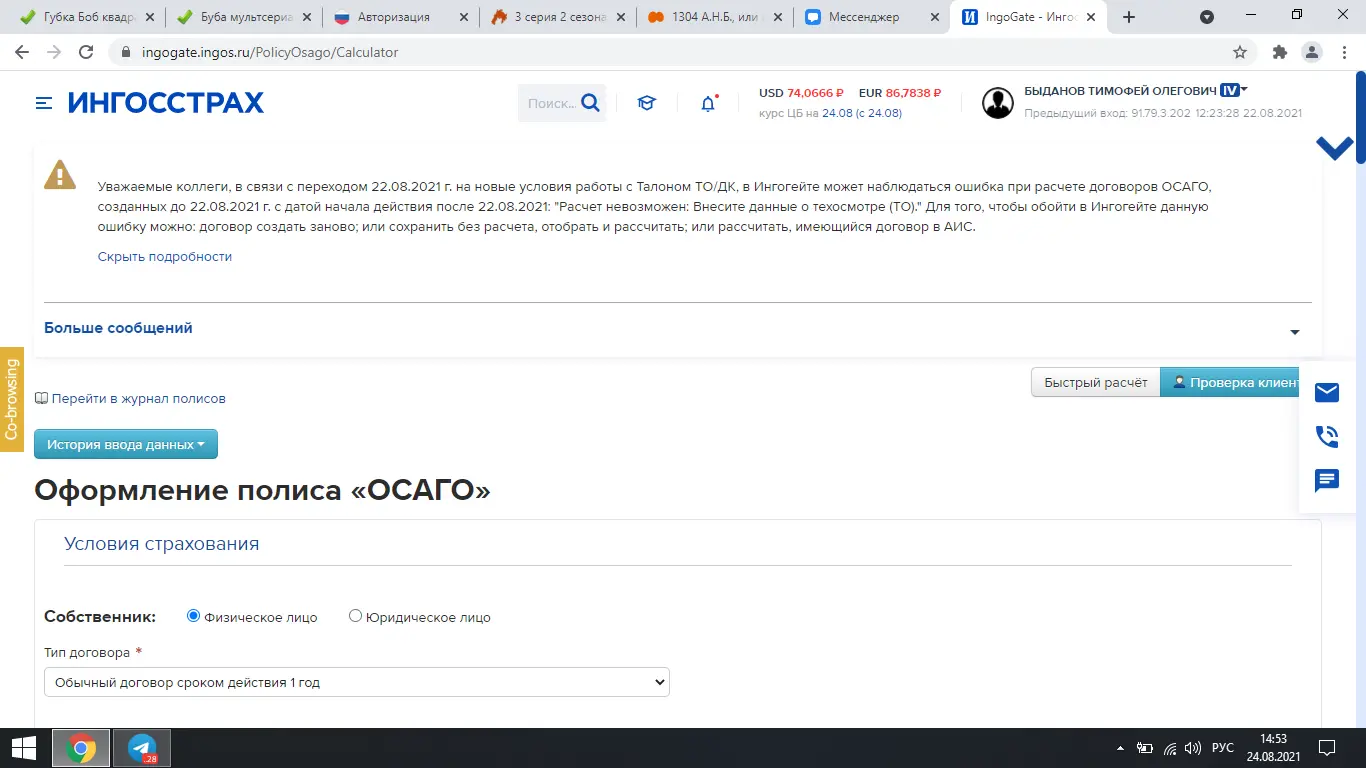The width and height of the screenshot is (1366, 768).
Task: Switch the РУС keyboard language
Action: [x=1222, y=748]
